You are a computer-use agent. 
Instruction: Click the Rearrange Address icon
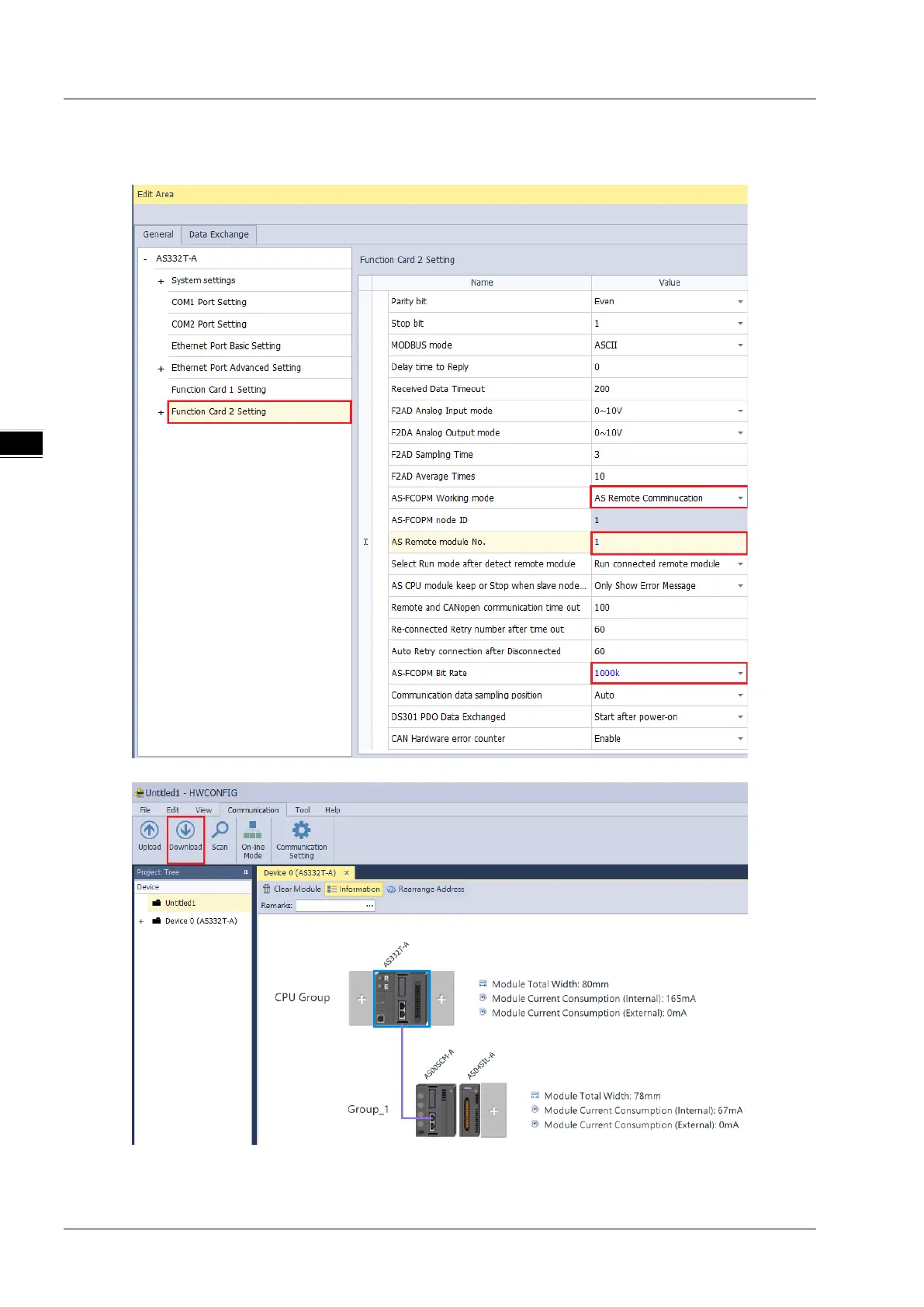(x=392, y=889)
